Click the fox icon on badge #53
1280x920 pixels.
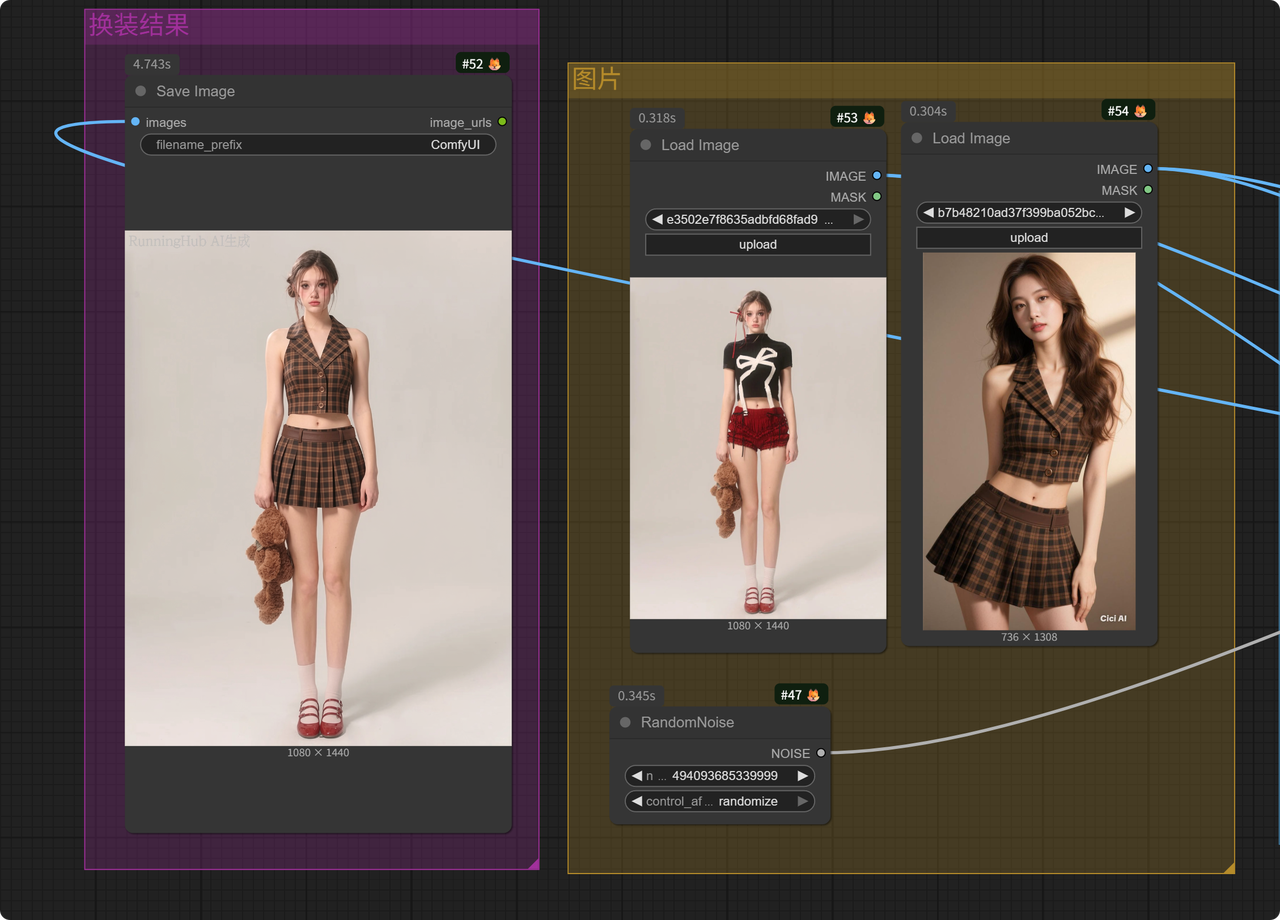(869, 118)
